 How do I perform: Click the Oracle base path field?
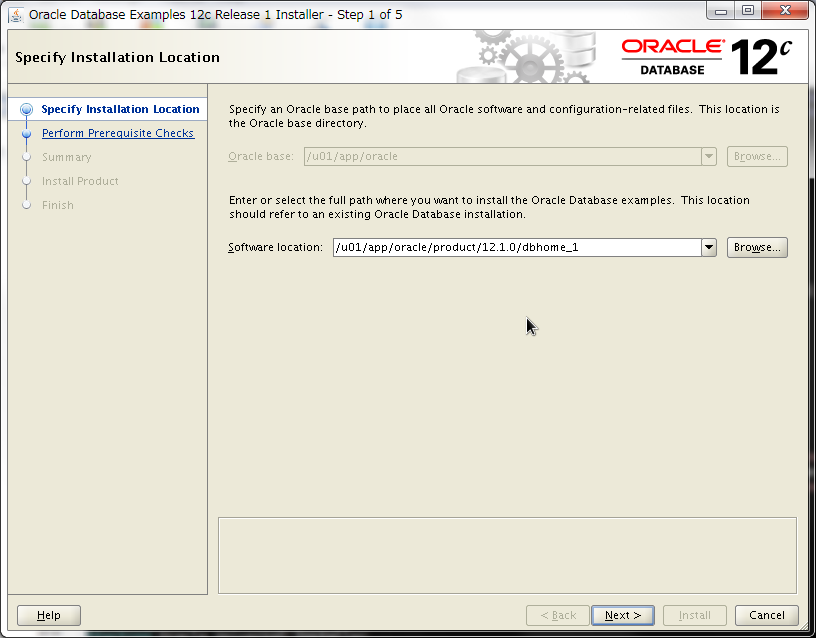[503, 157]
